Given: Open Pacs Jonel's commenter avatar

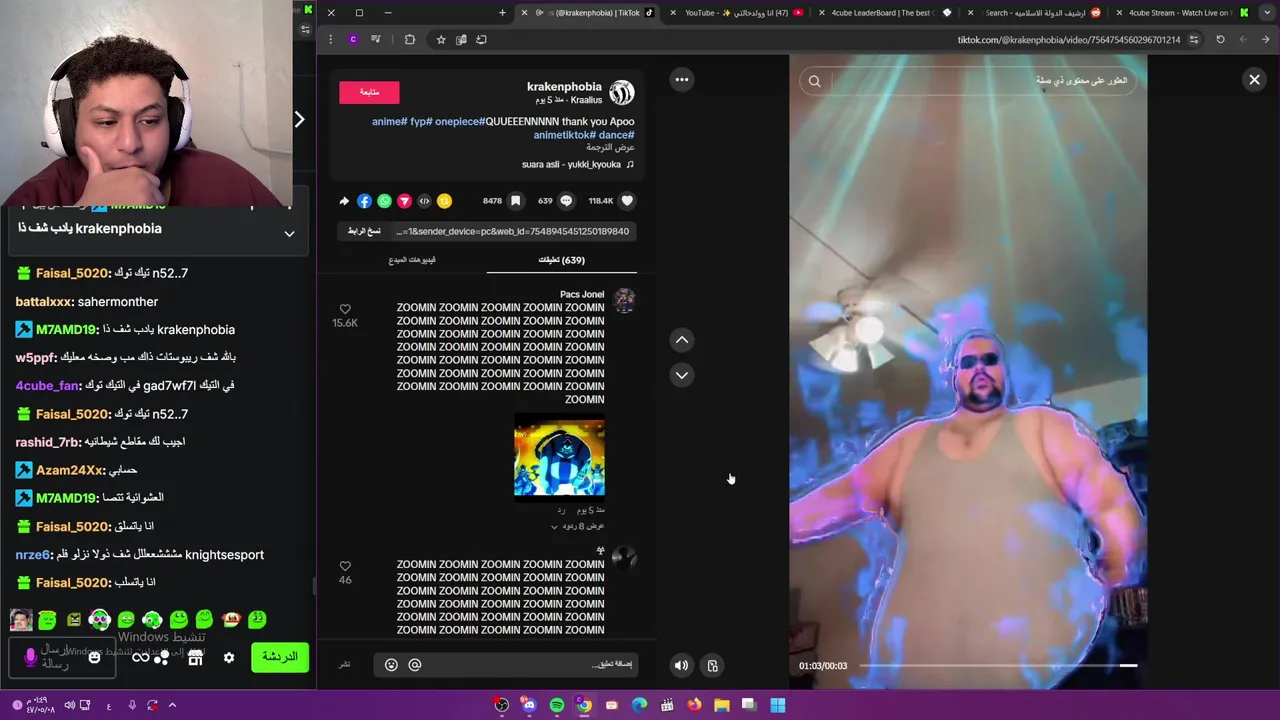Looking at the screenshot, I should 624,300.
